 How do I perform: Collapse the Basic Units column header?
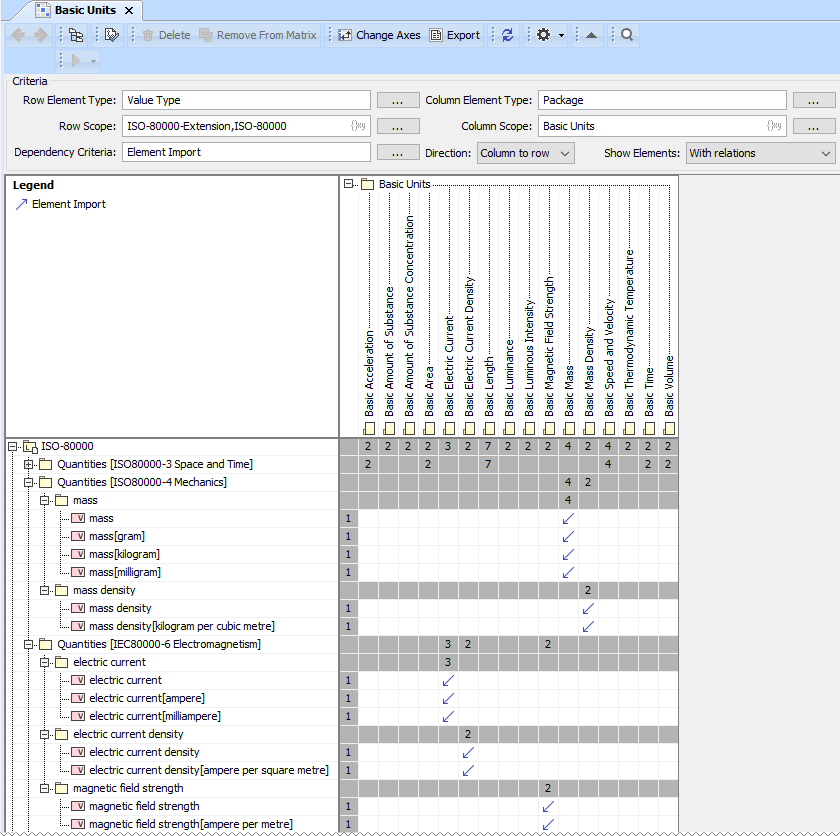coord(348,185)
